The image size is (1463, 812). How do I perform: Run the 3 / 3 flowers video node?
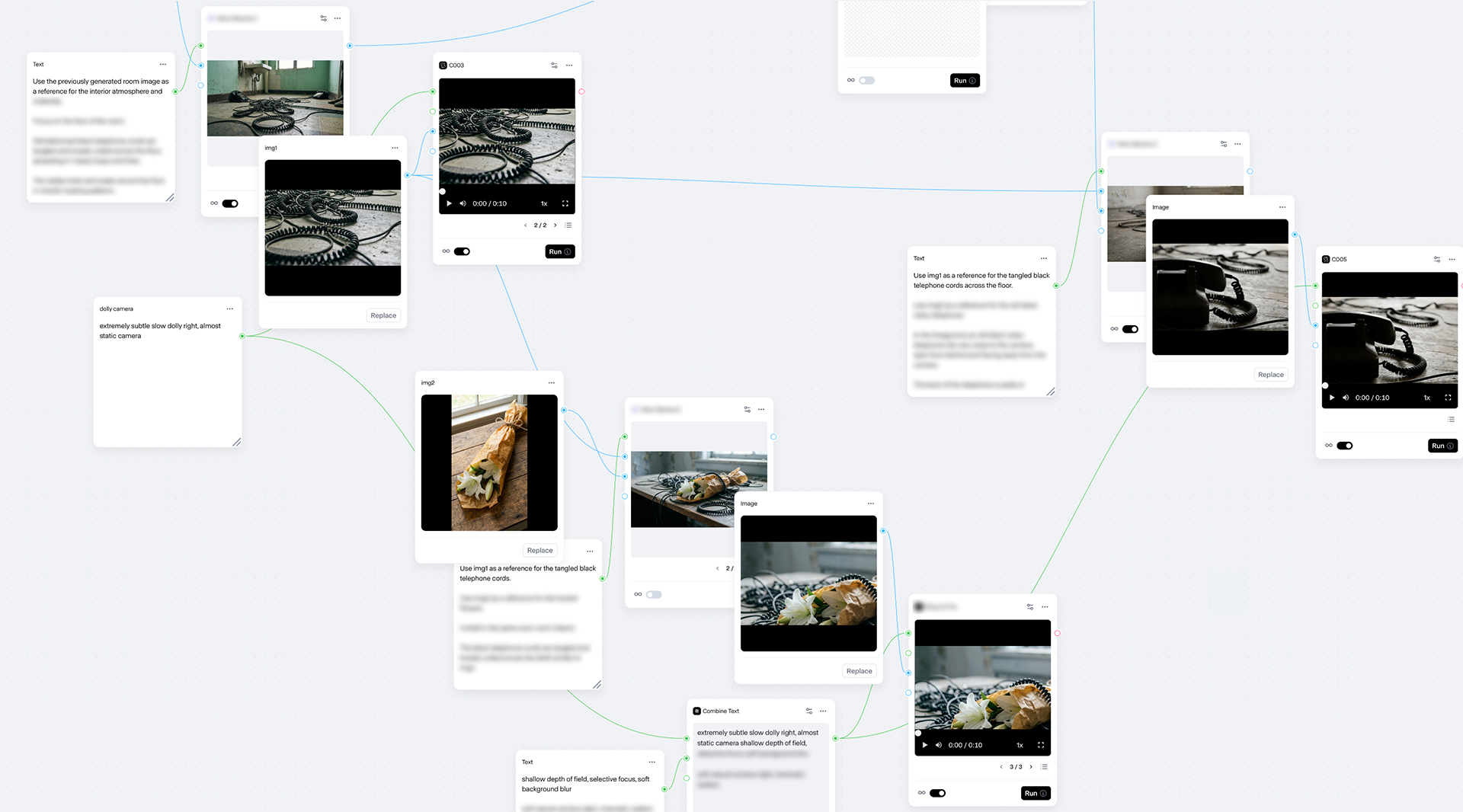(1036, 794)
